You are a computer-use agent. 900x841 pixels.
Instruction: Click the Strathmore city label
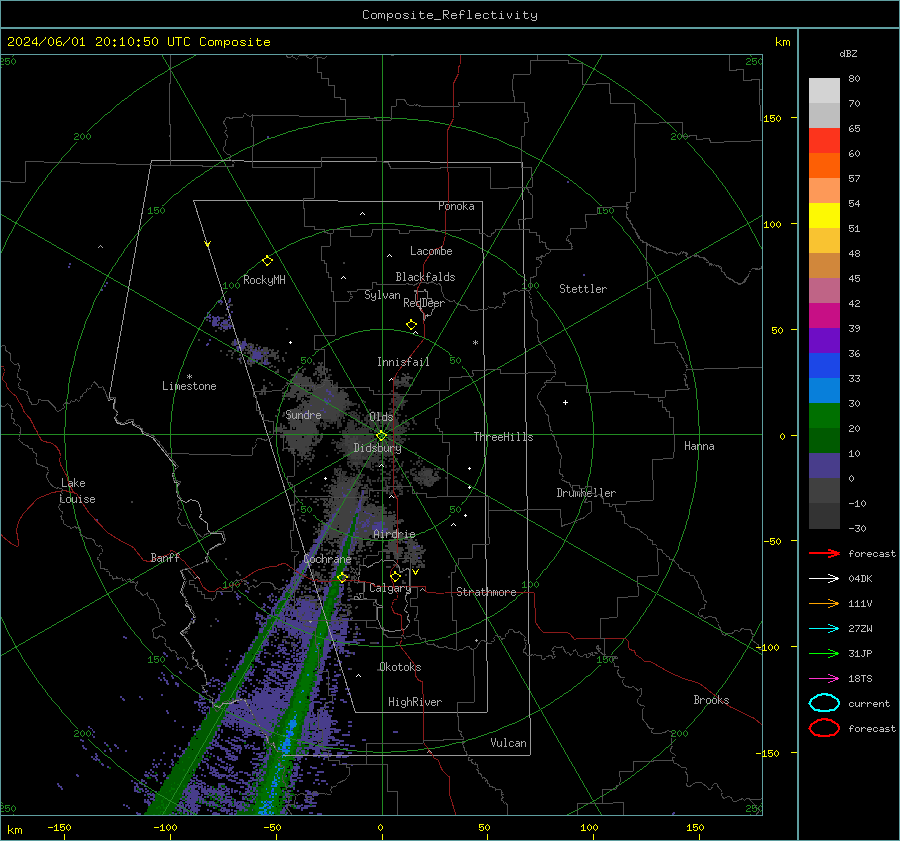486,592
